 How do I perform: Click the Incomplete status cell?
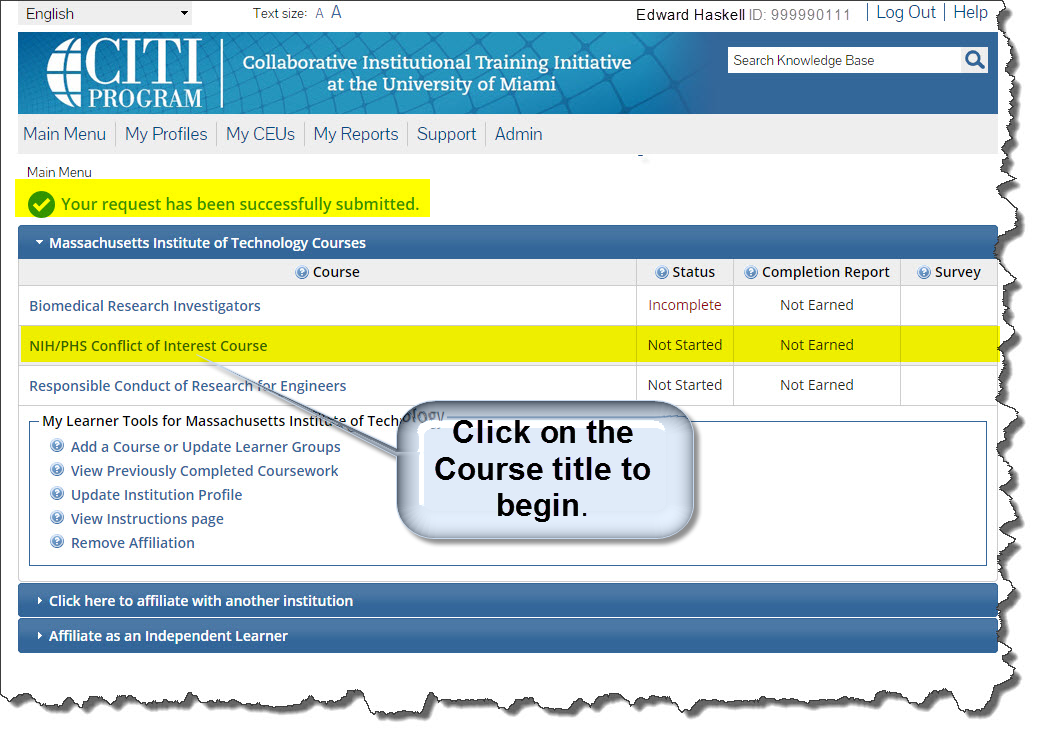(684, 305)
